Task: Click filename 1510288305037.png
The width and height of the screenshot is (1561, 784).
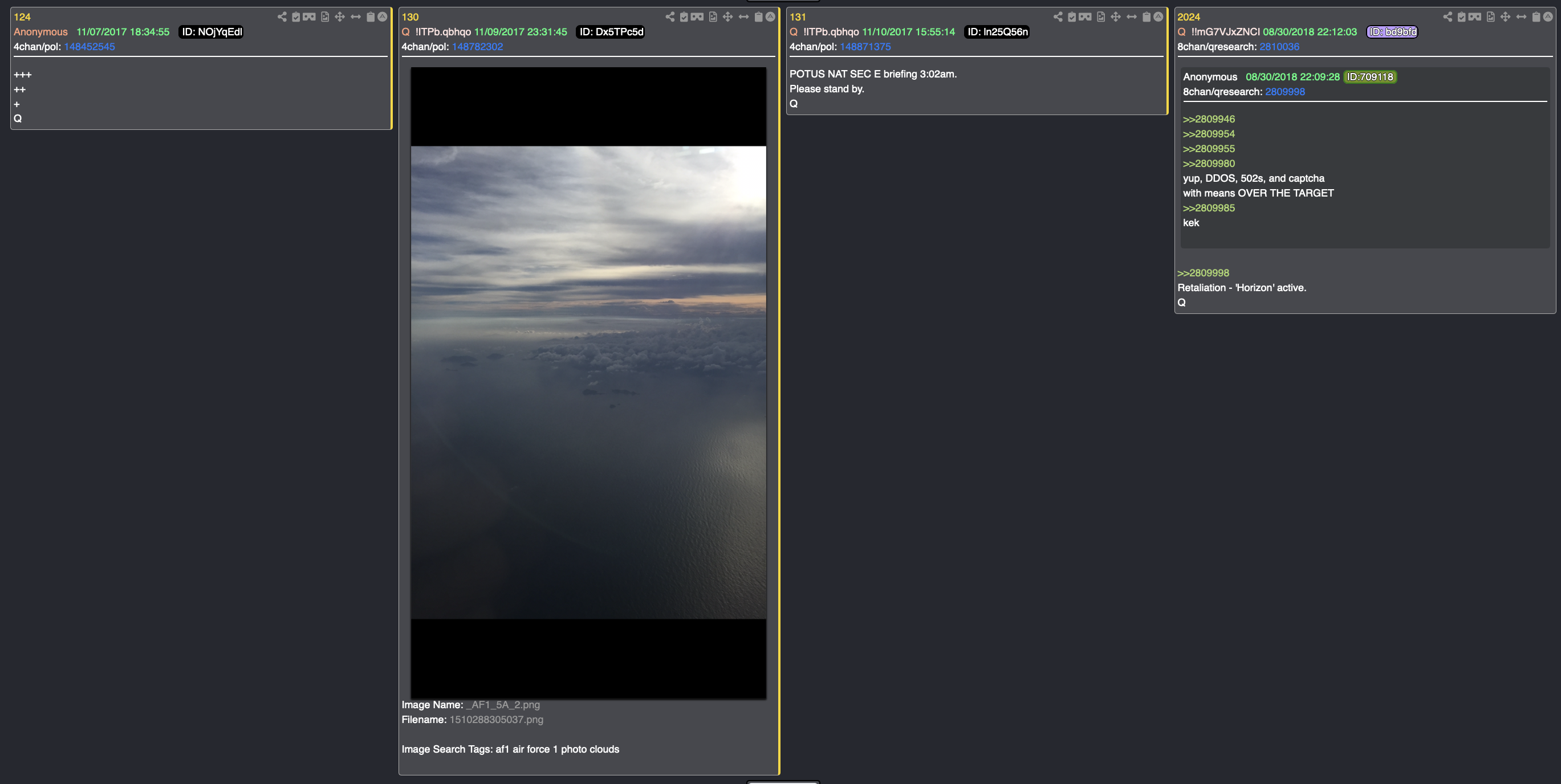Action: tap(497, 720)
